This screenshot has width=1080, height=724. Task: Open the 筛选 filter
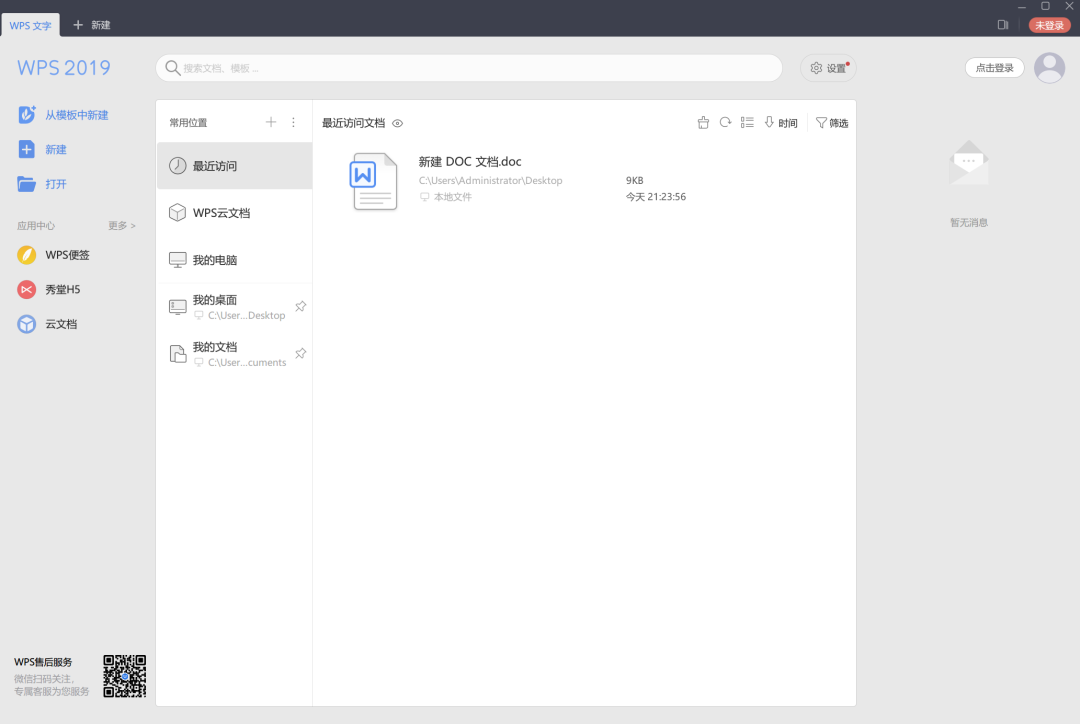(x=832, y=123)
